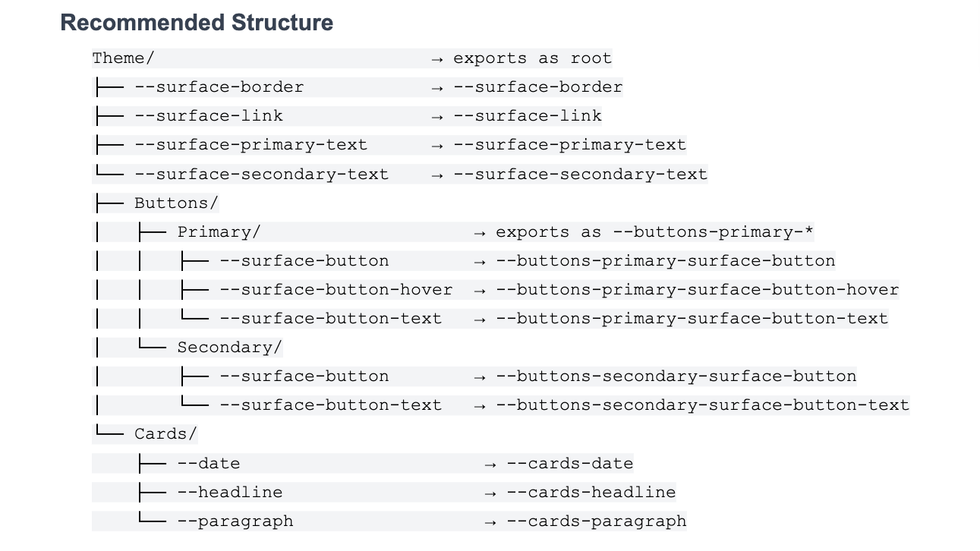
Task: Select --surface-button-hover variable under Primary
Action: click(335, 290)
